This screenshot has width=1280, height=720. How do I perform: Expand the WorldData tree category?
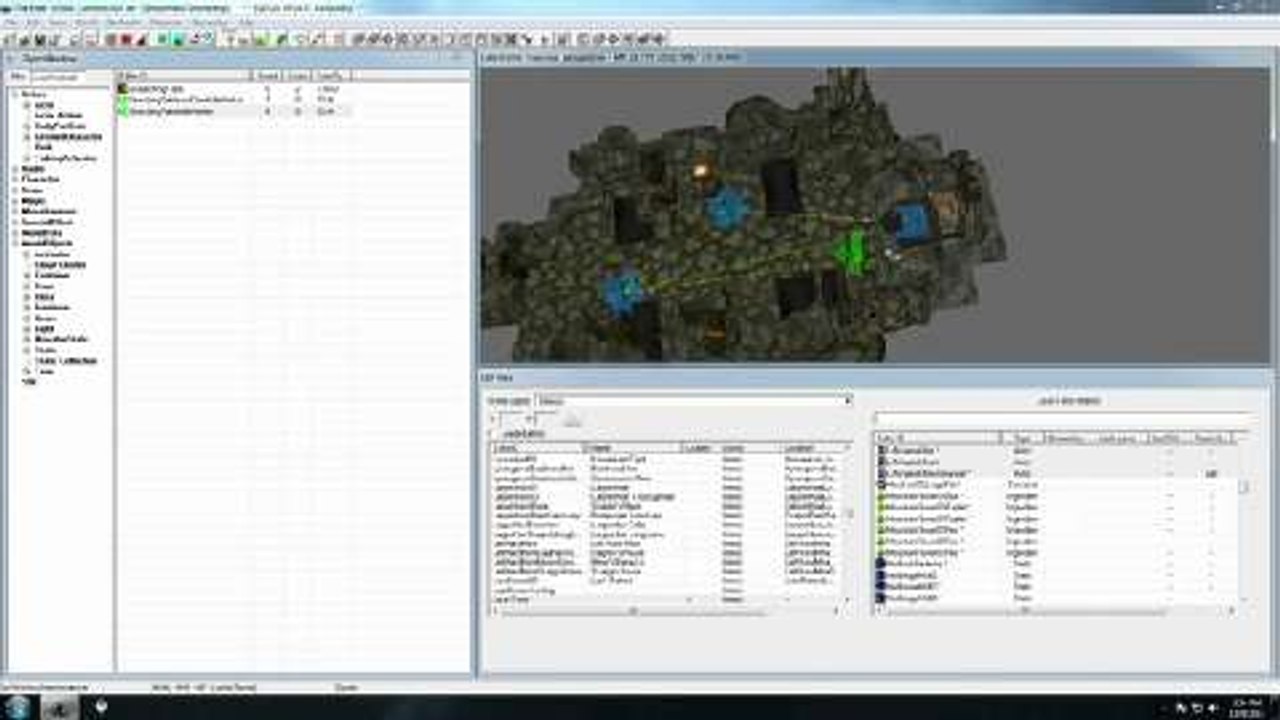[x=17, y=232]
